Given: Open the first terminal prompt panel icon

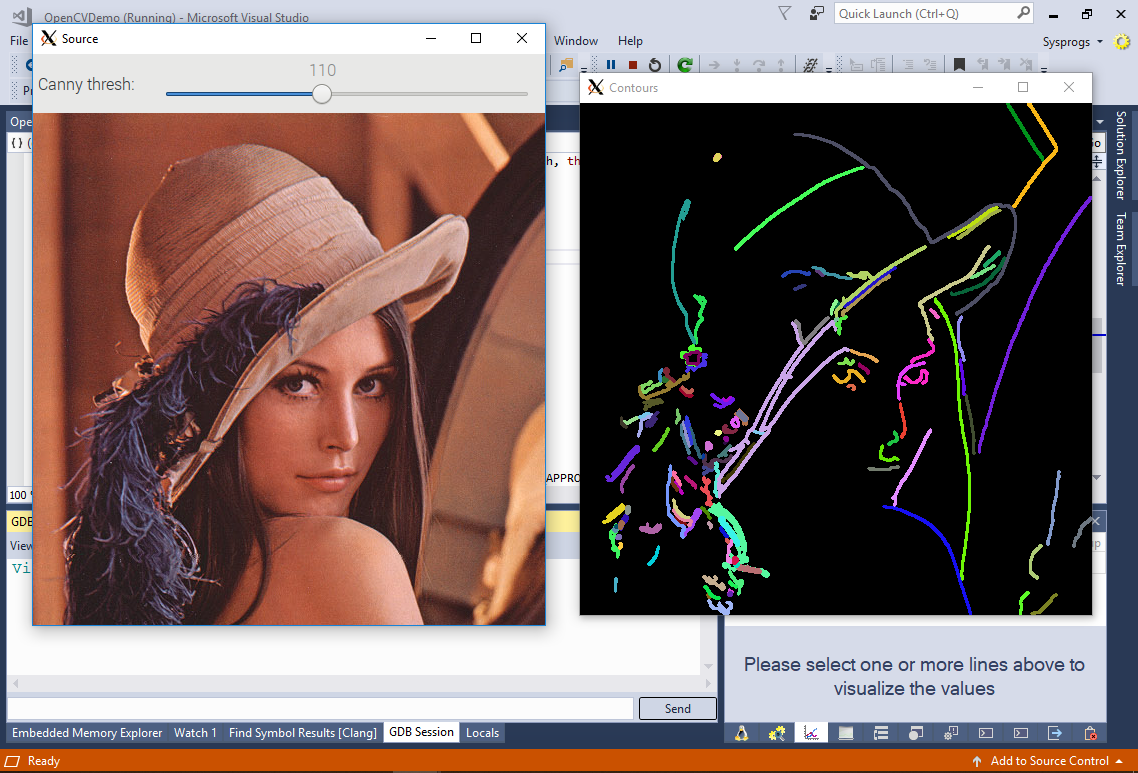Looking at the screenshot, I should 985,733.
